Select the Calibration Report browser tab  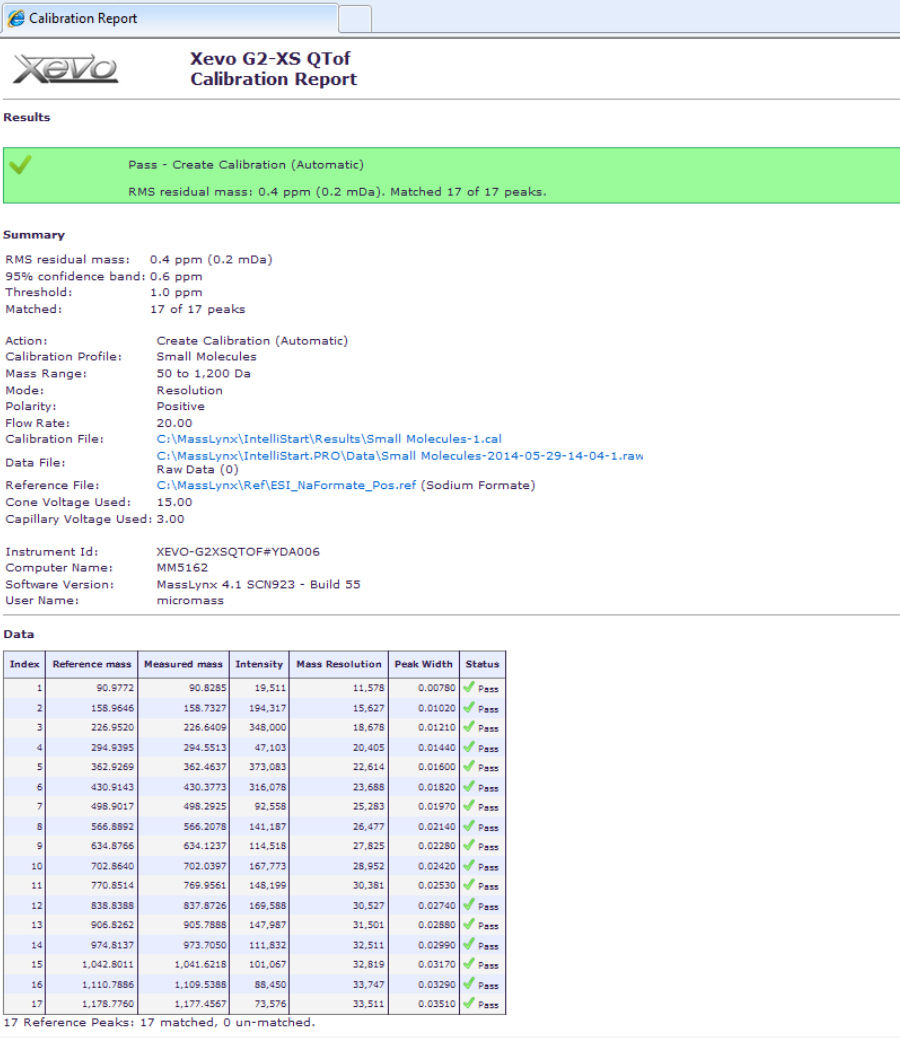[x=170, y=17]
